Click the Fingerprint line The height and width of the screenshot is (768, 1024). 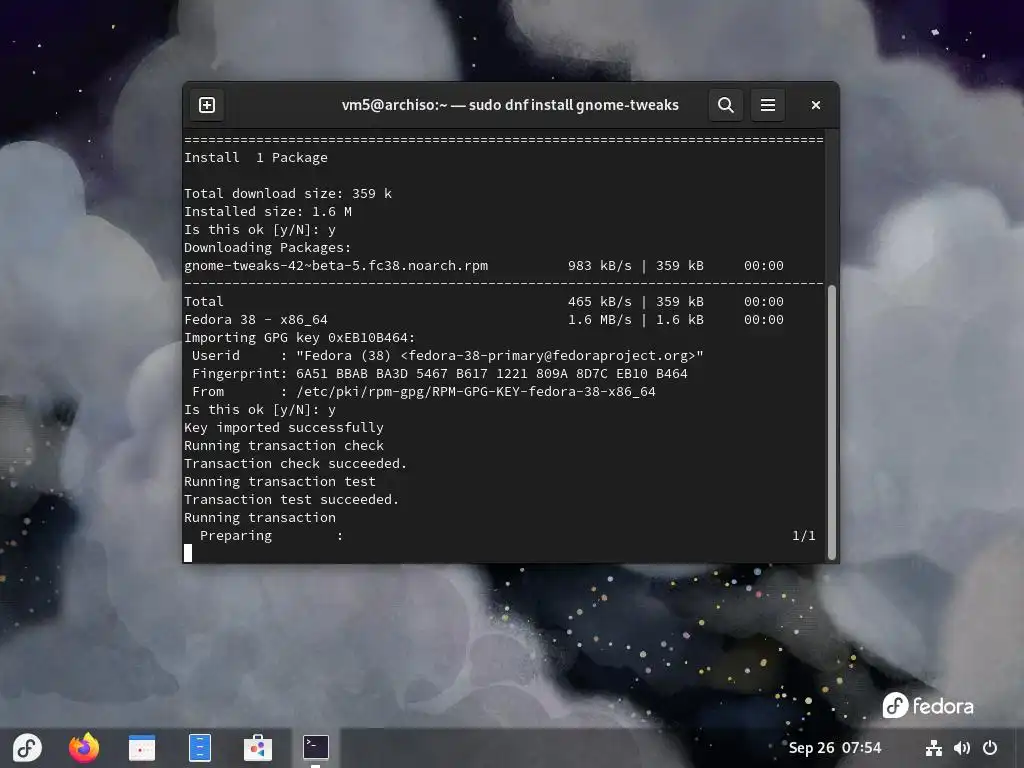tap(440, 374)
